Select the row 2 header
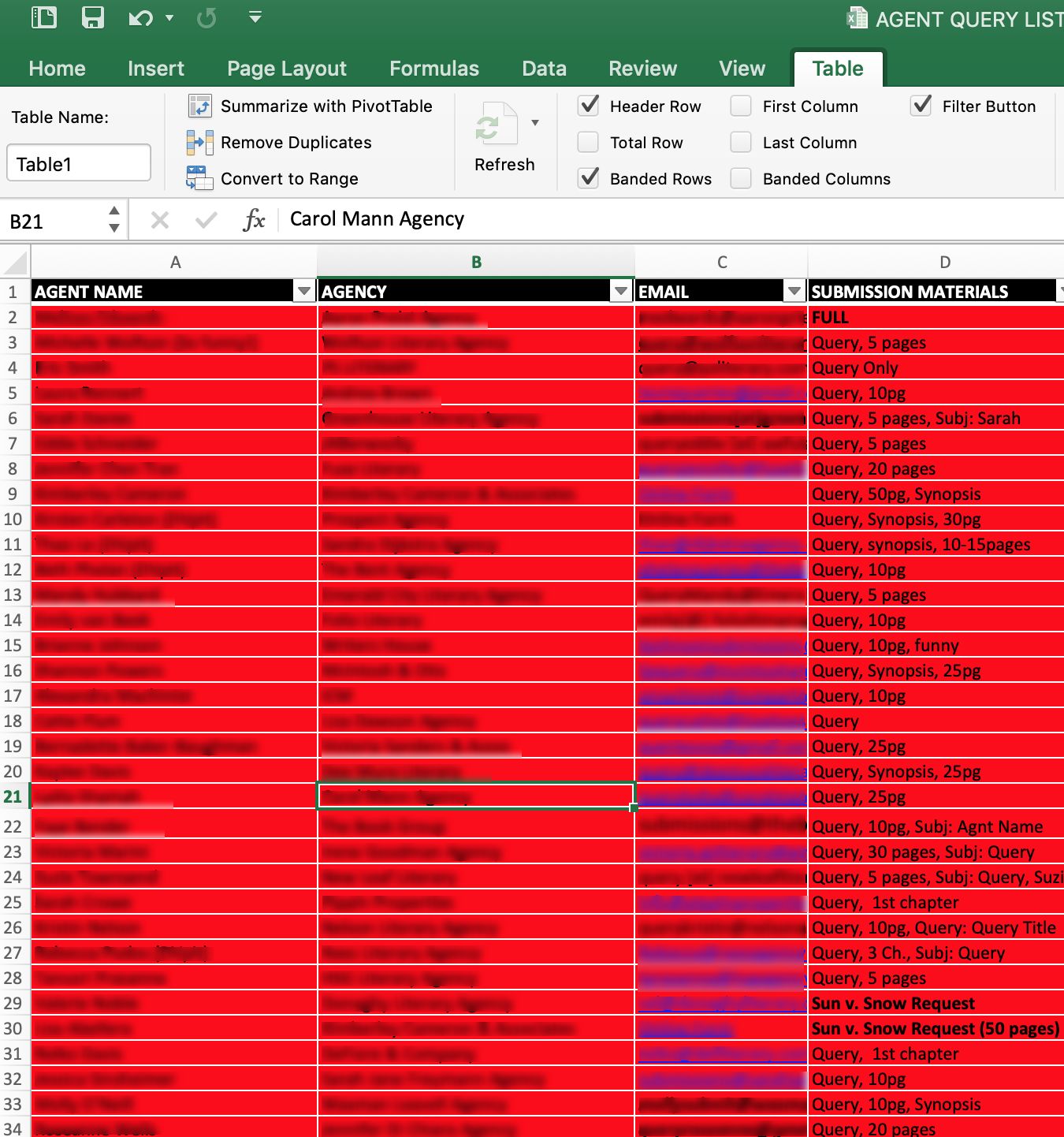 pos(13,317)
